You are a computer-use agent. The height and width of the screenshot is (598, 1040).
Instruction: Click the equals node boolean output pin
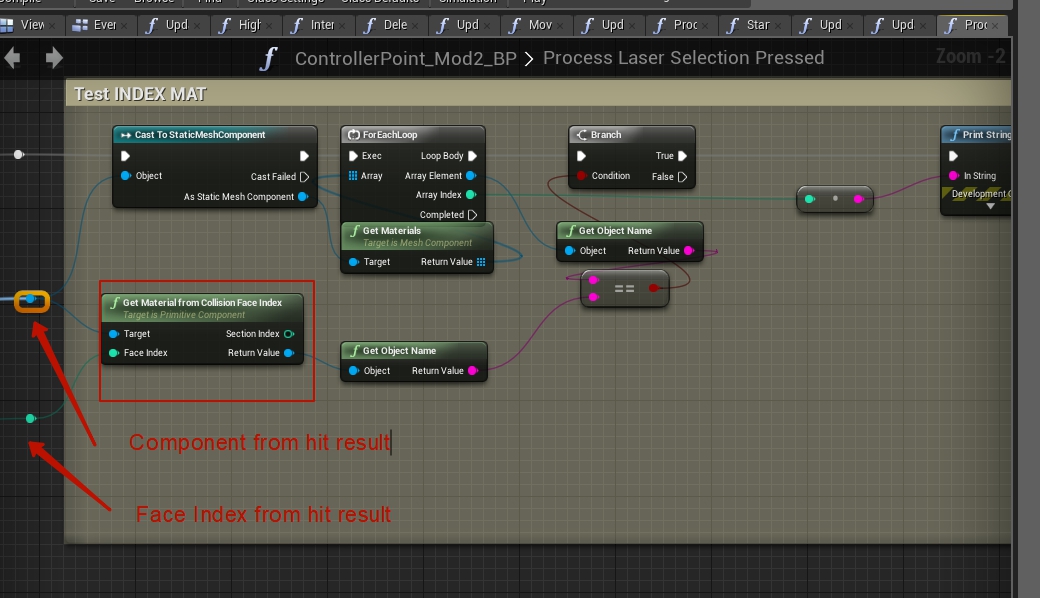click(x=654, y=288)
